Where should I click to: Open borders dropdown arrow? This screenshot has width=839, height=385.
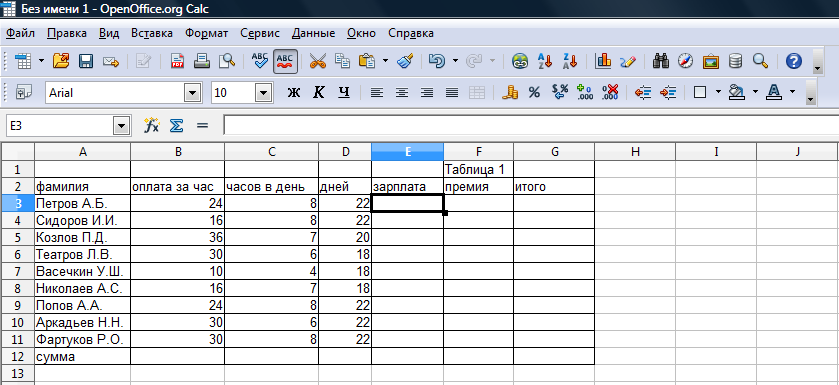(x=718, y=93)
